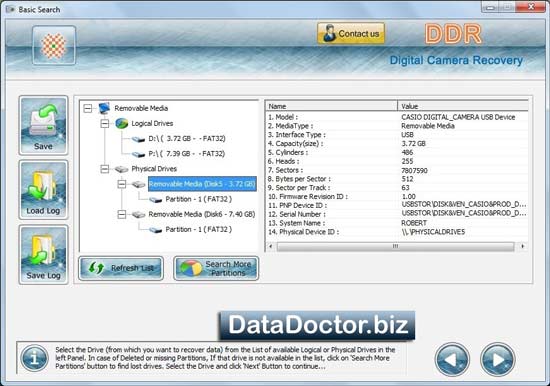Click the Refresh List button
The image size is (550, 386).
pyautogui.click(x=121, y=268)
